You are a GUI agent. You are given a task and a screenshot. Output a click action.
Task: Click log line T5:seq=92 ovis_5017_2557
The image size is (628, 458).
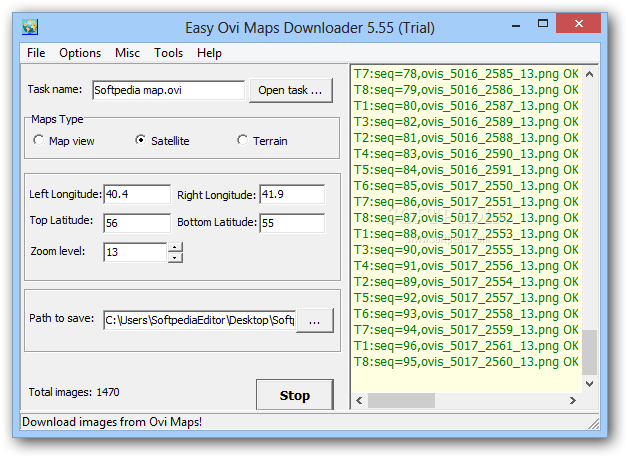tap(466, 298)
